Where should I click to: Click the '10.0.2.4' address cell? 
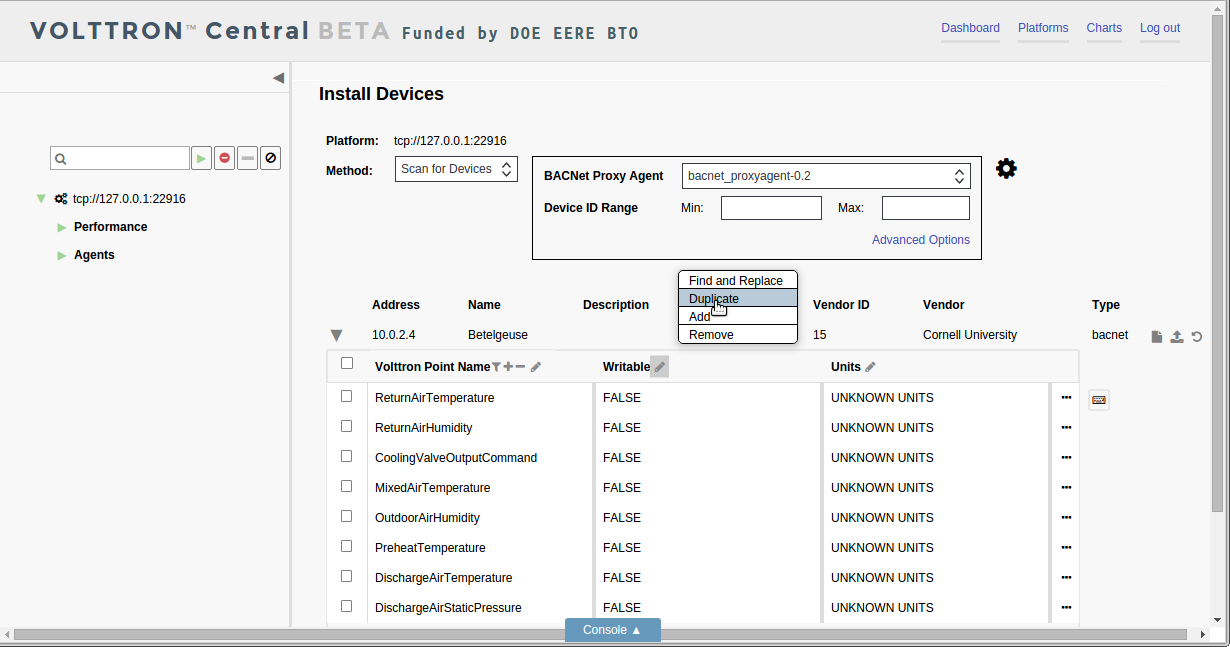click(x=393, y=335)
